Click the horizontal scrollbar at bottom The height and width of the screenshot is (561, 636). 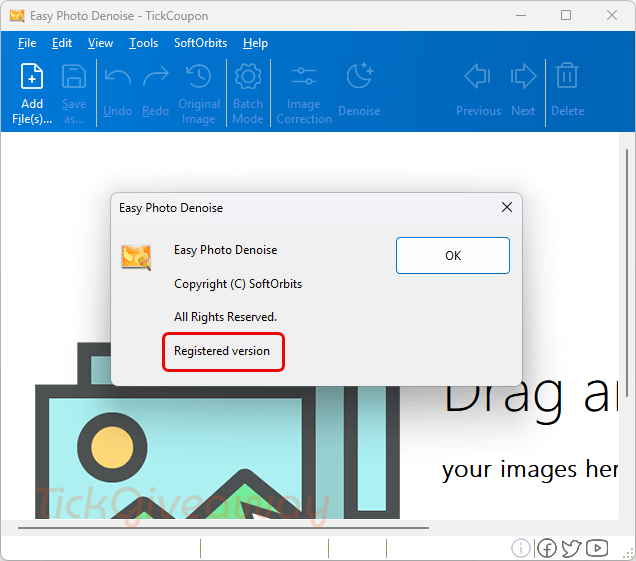[223, 528]
